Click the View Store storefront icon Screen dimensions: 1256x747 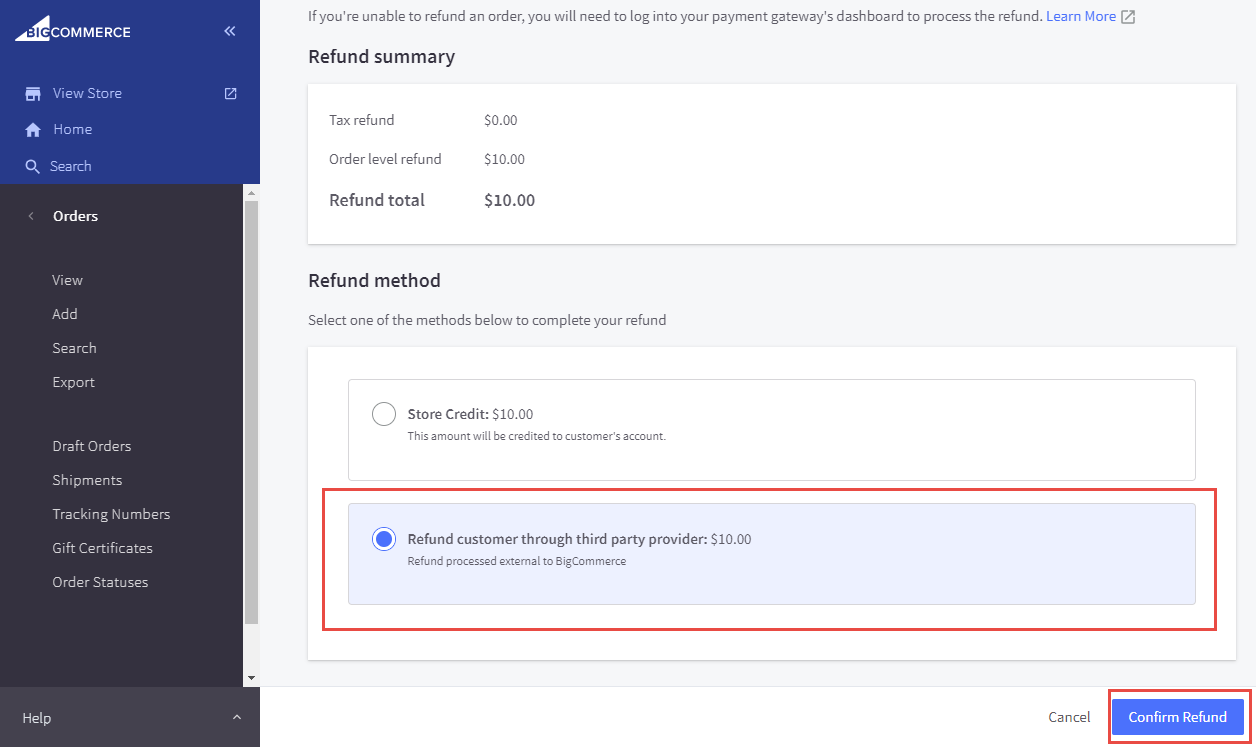33,94
